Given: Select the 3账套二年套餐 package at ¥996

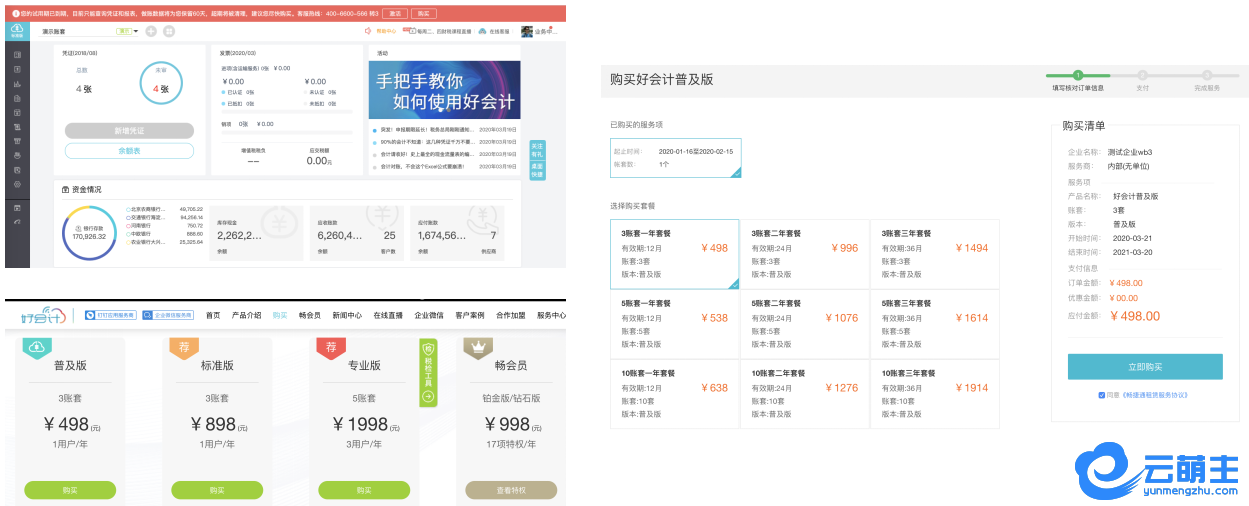Looking at the screenshot, I should (804, 254).
